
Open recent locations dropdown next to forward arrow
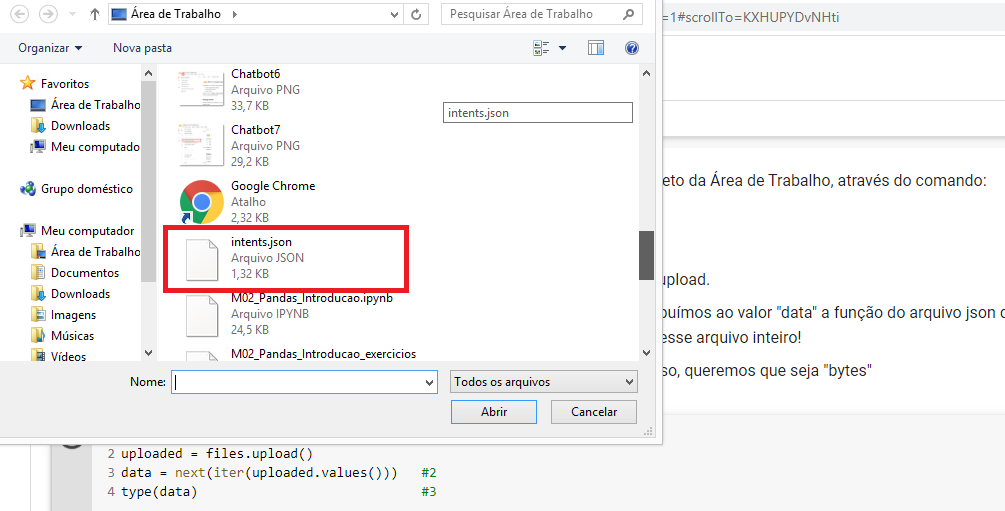pos(72,14)
